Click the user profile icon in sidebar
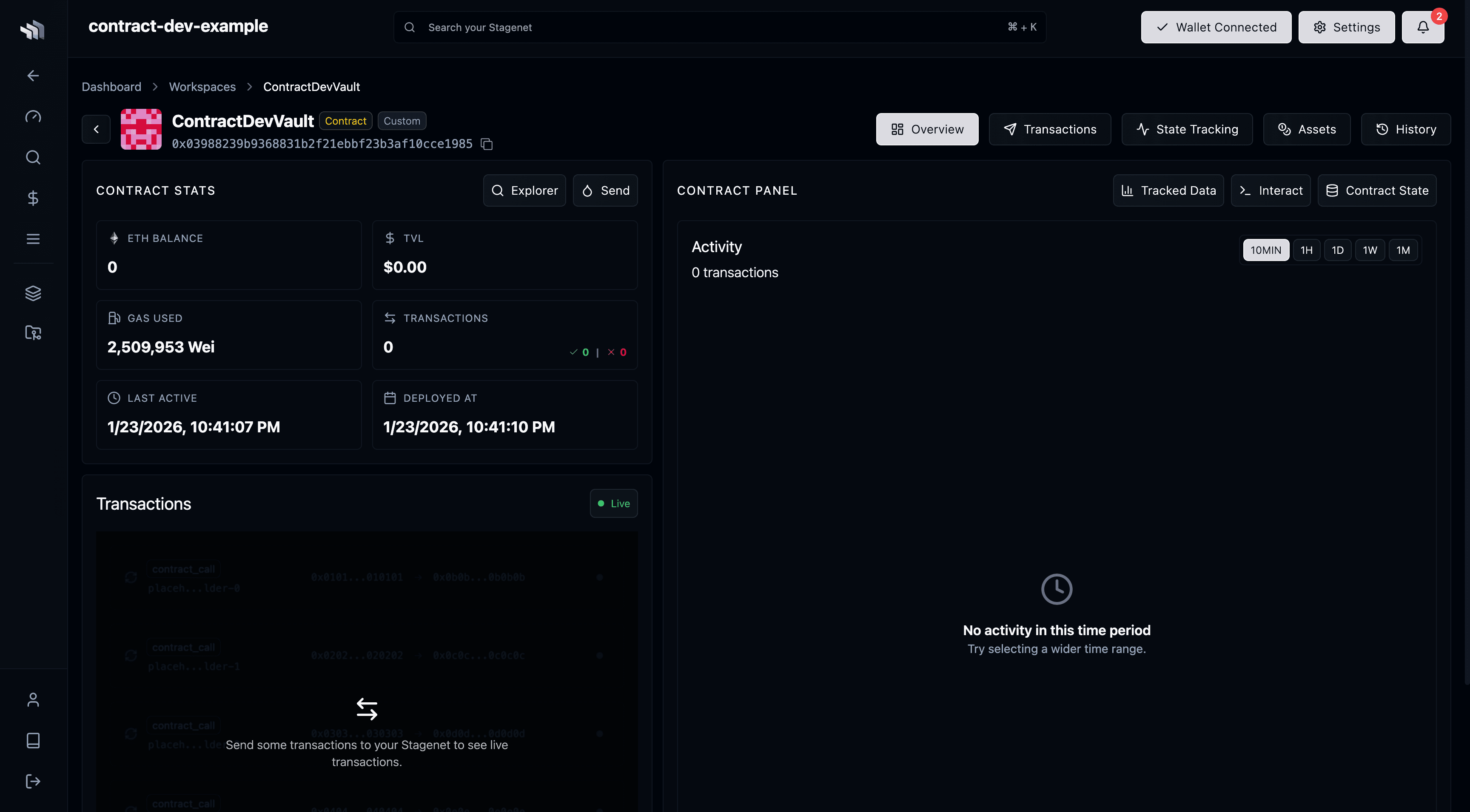 point(33,700)
